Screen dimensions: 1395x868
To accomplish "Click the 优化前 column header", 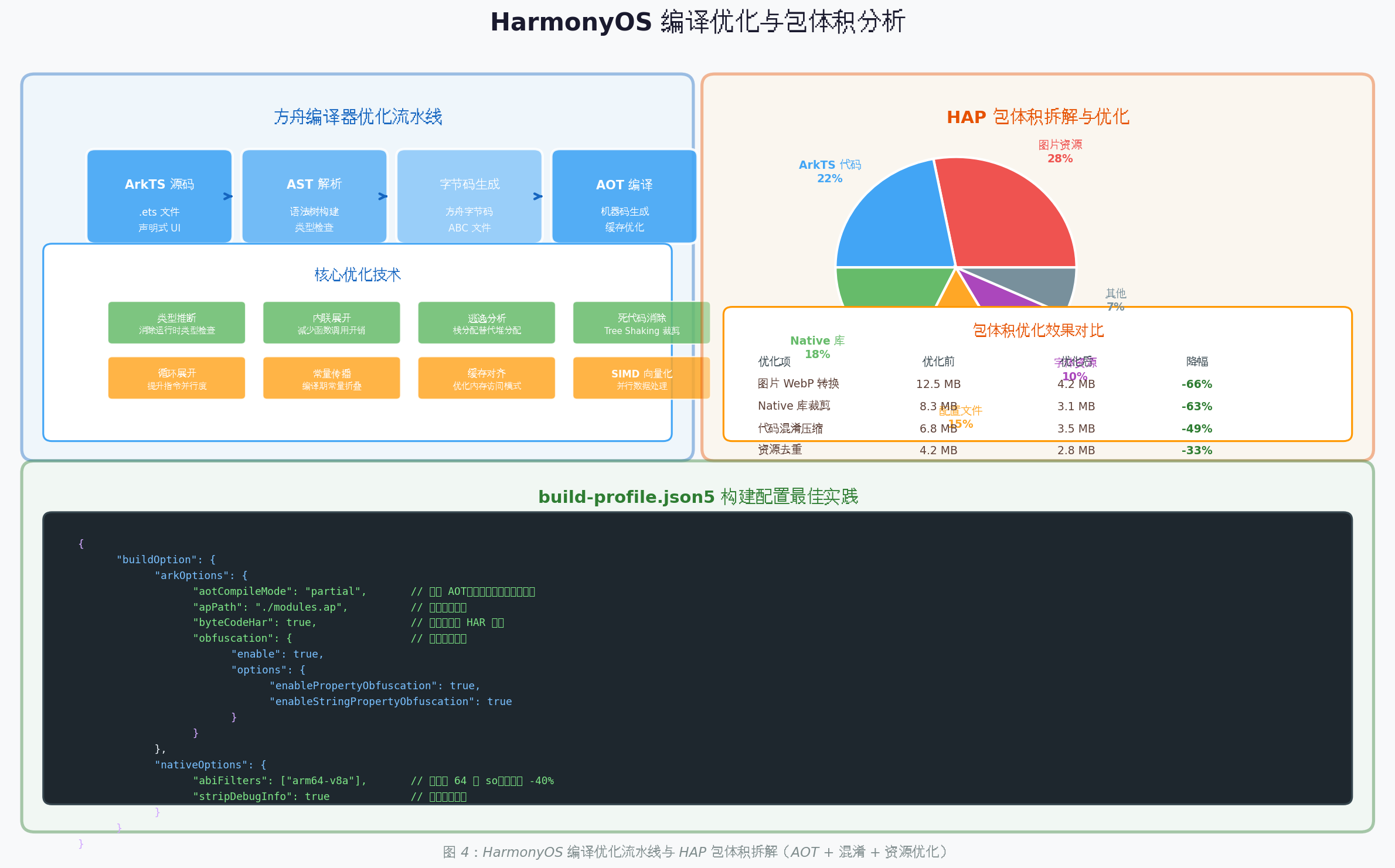I will 938,362.
